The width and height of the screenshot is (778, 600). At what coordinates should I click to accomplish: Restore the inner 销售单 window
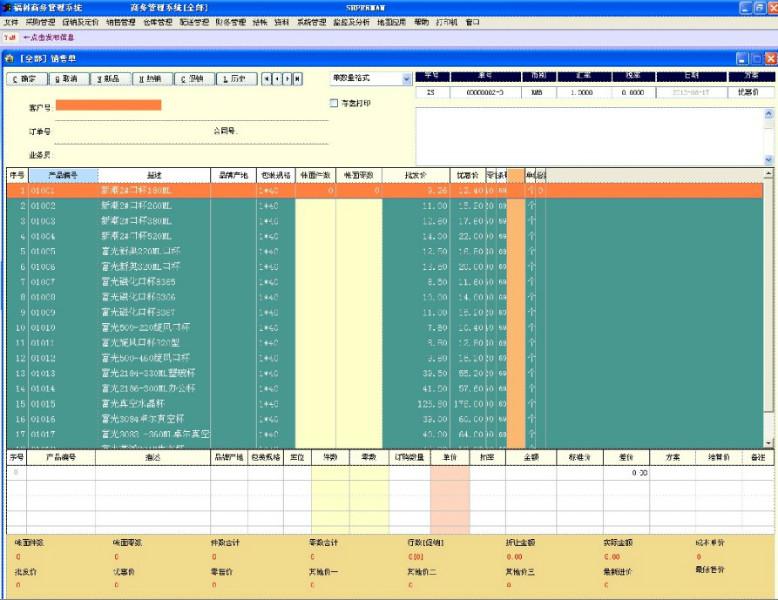tap(756, 59)
